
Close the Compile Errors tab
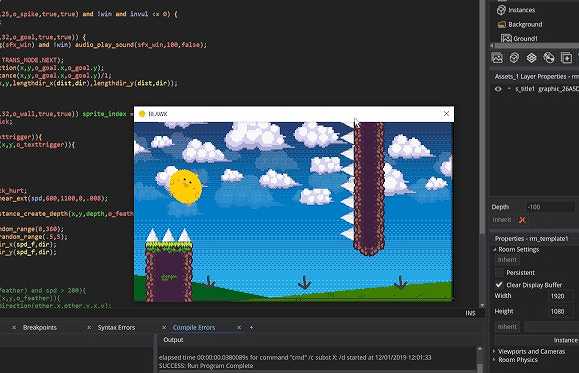click(239, 327)
